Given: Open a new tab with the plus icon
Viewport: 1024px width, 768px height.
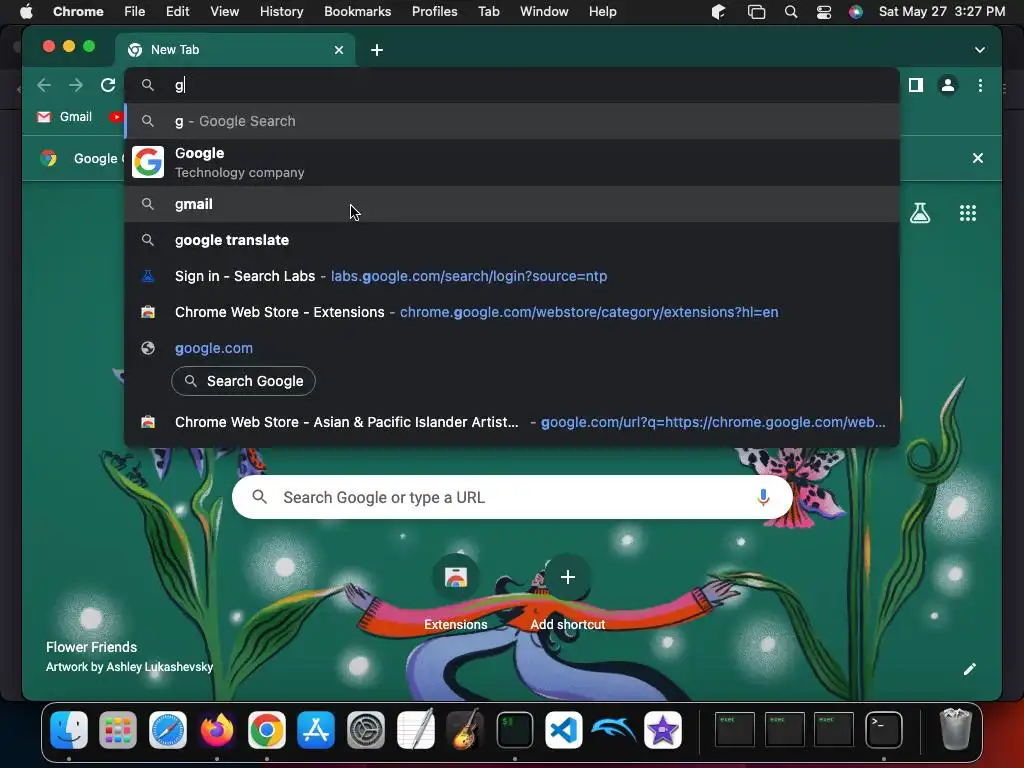Looking at the screenshot, I should 377,50.
